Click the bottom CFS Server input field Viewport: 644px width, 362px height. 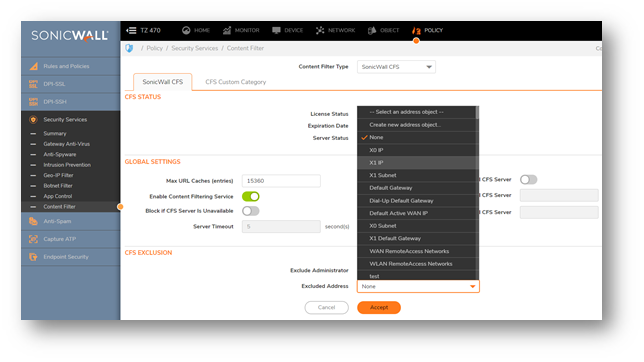[x=559, y=212]
